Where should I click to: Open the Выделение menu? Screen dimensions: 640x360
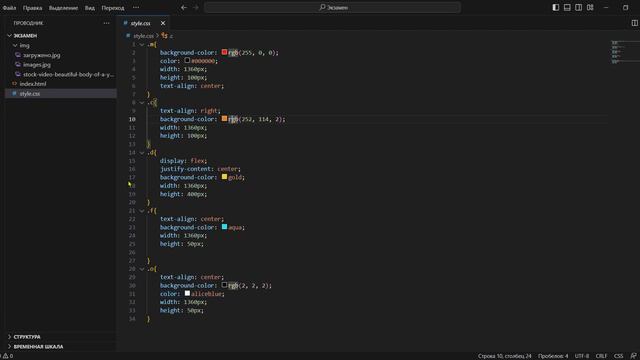tap(63, 8)
